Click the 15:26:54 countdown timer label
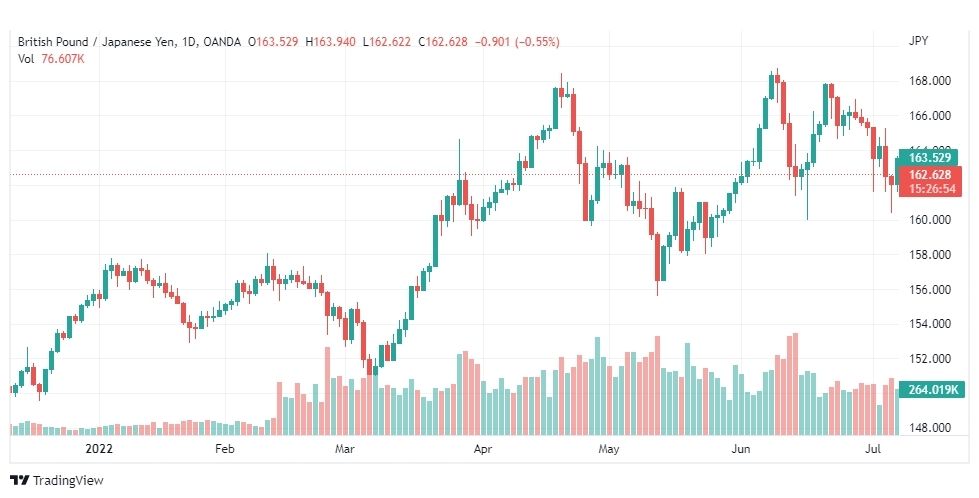 click(932, 189)
